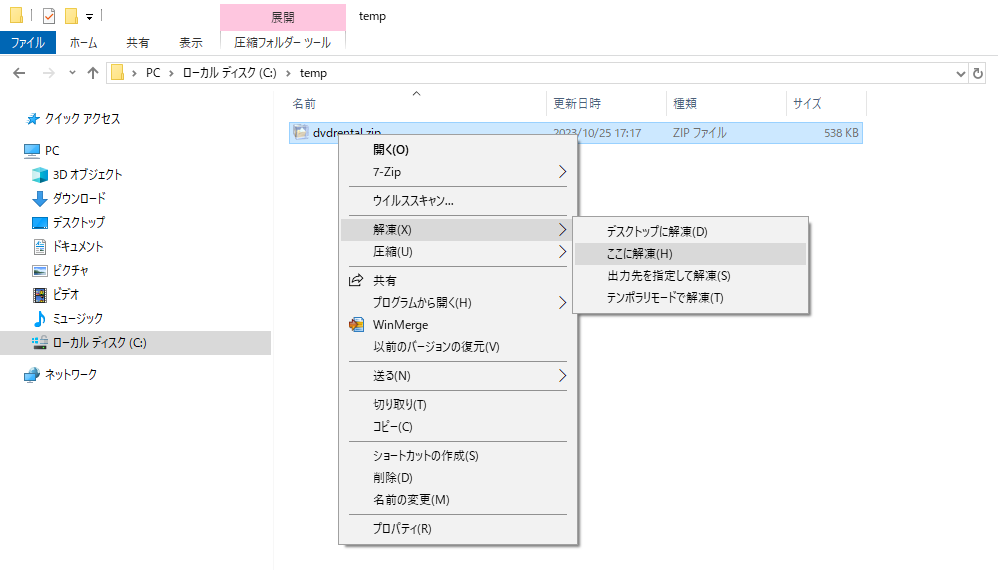Viewport: 998px width, 570px height.
Task: Click the WinMerge icon in context menu
Action: 356,324
